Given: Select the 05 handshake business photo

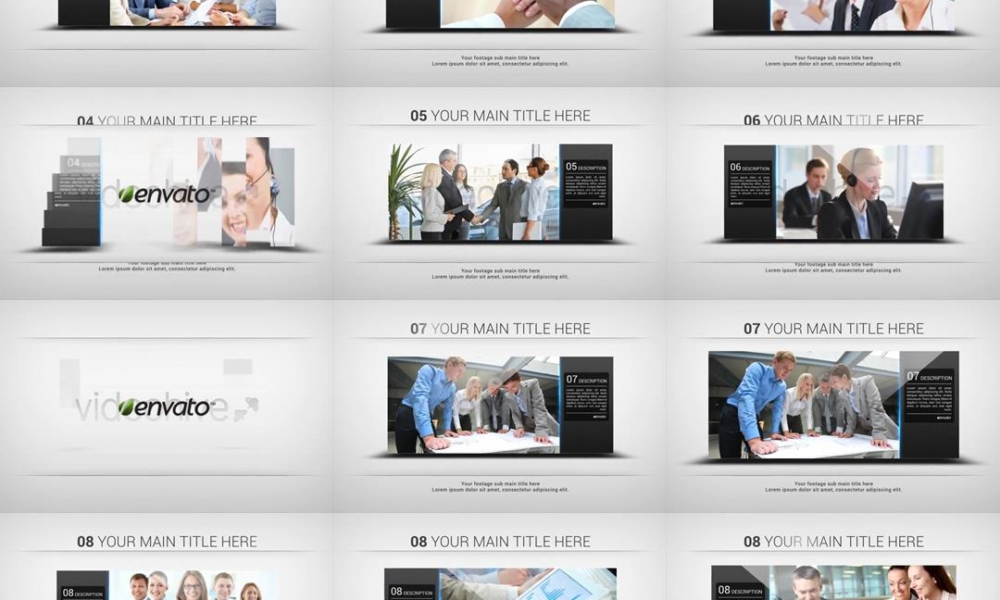Looking at the screenshot, I should click(x=474, y=192).
